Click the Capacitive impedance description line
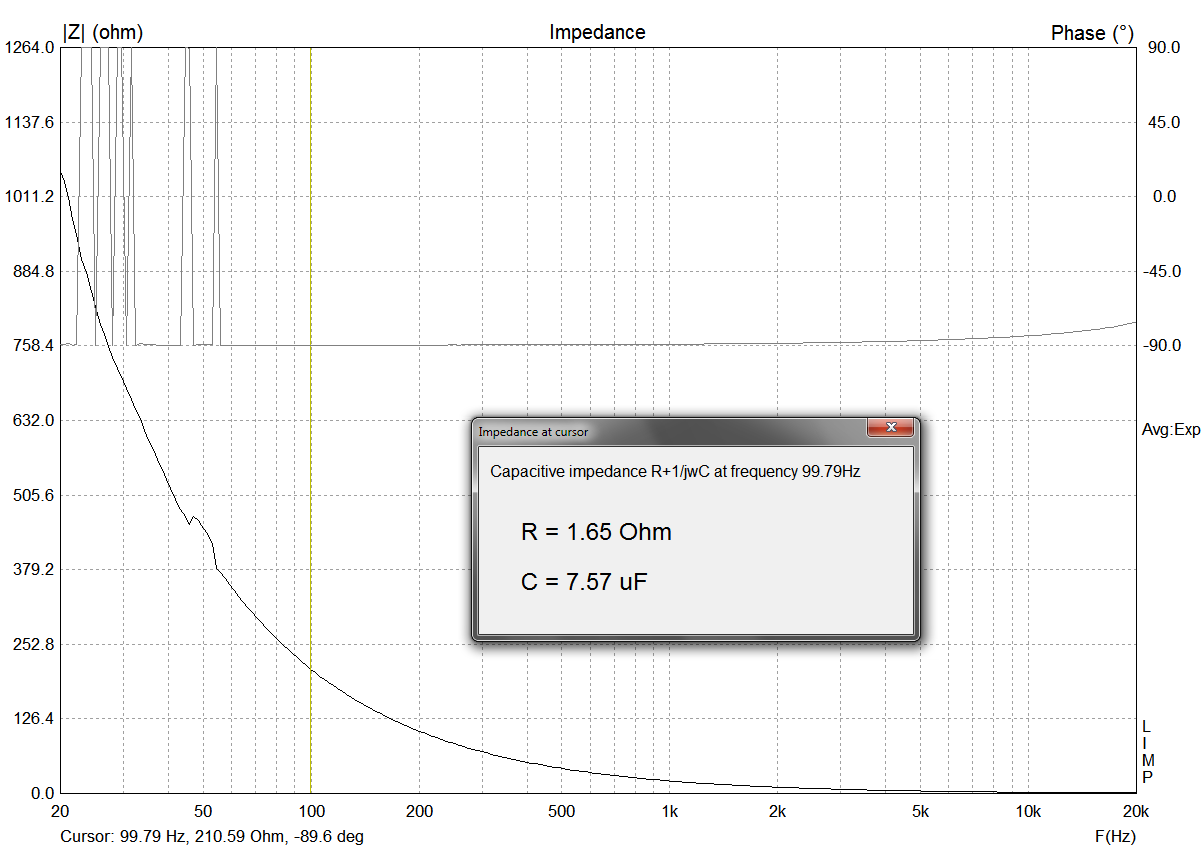1204x849 pixels. click(675, 471)
